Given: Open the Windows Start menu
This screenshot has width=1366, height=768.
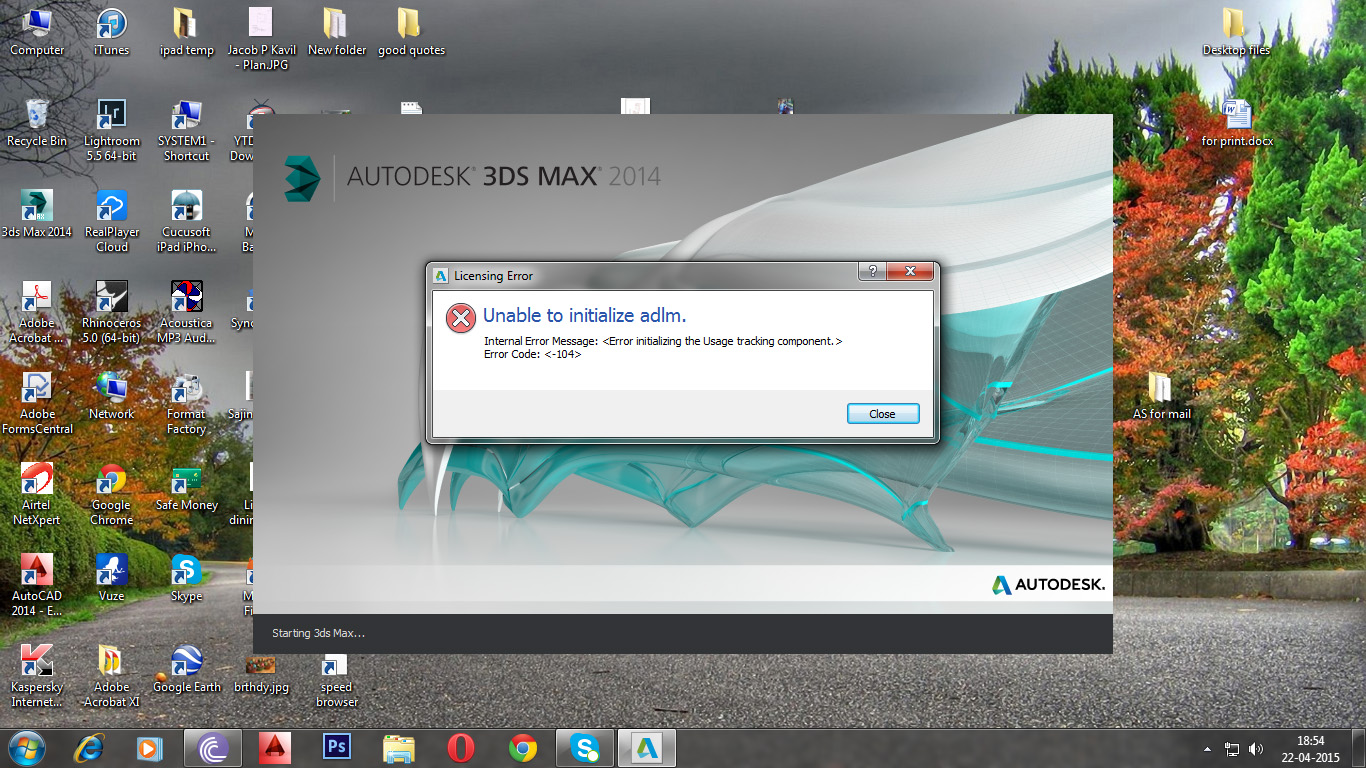Looking at the screenshot, I should (x=27, y=747).
